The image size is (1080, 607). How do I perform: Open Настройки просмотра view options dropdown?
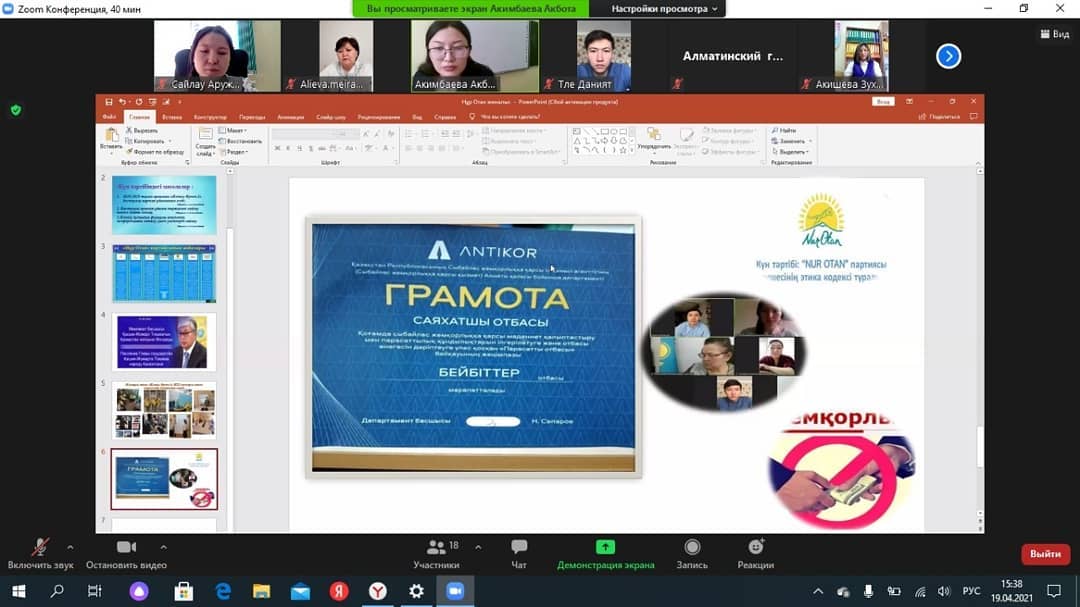coord(665,9)
